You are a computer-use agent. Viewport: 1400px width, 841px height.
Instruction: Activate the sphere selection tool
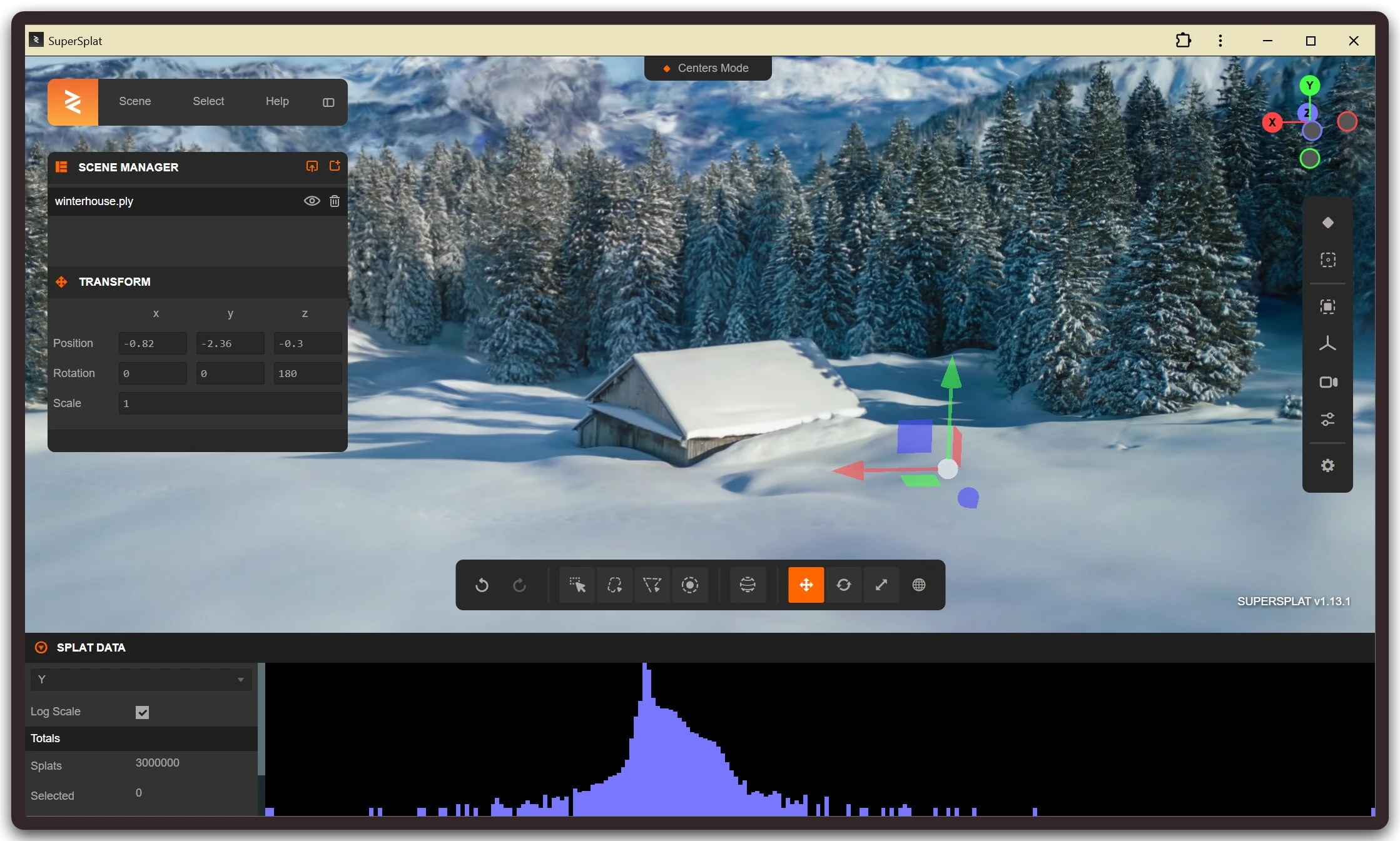click(x=748, y=585)
